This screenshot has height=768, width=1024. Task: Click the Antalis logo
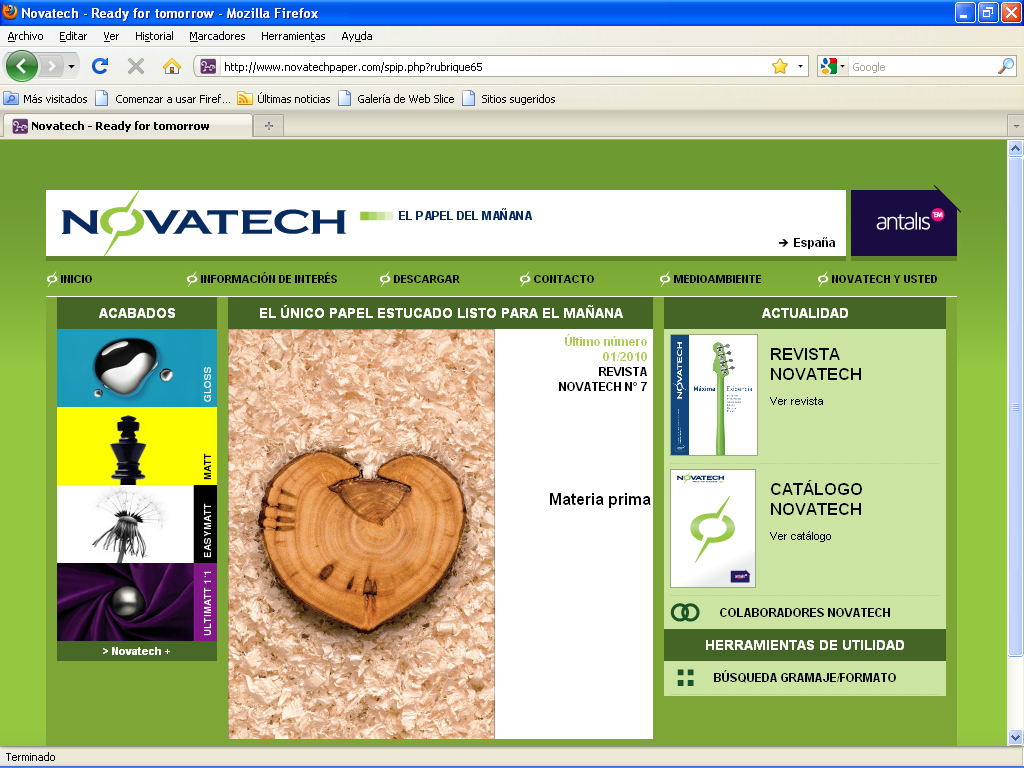pyautogui.click(x=904, y=222)
